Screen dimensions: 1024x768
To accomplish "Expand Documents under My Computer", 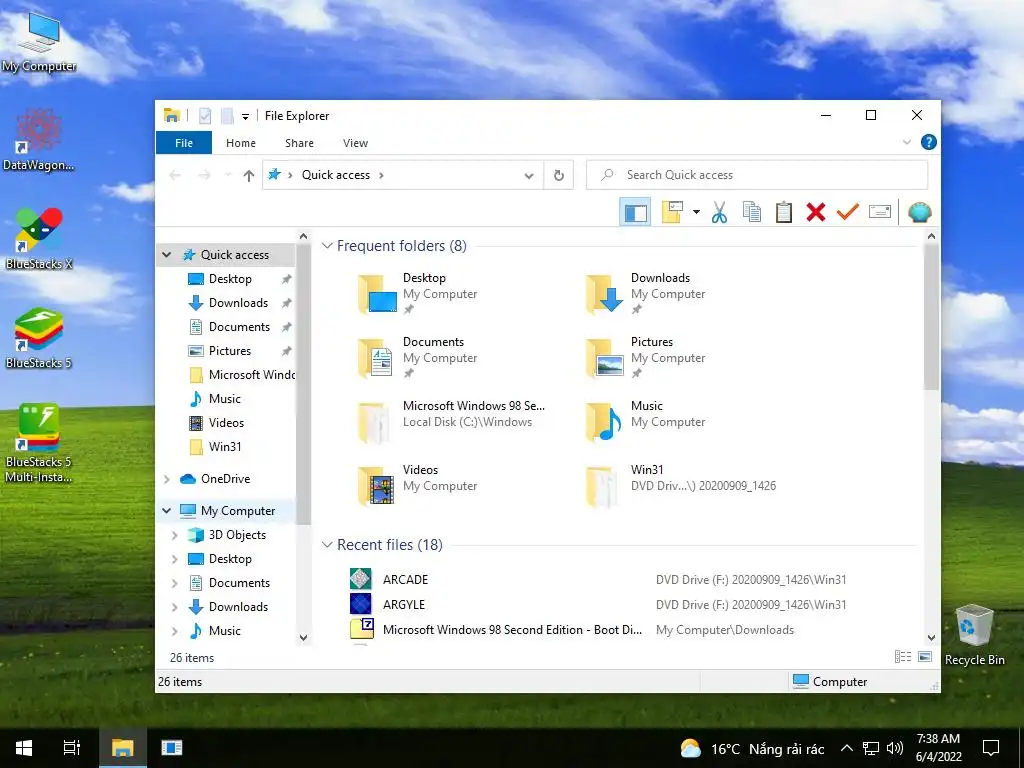I will [x=174, y=583].
